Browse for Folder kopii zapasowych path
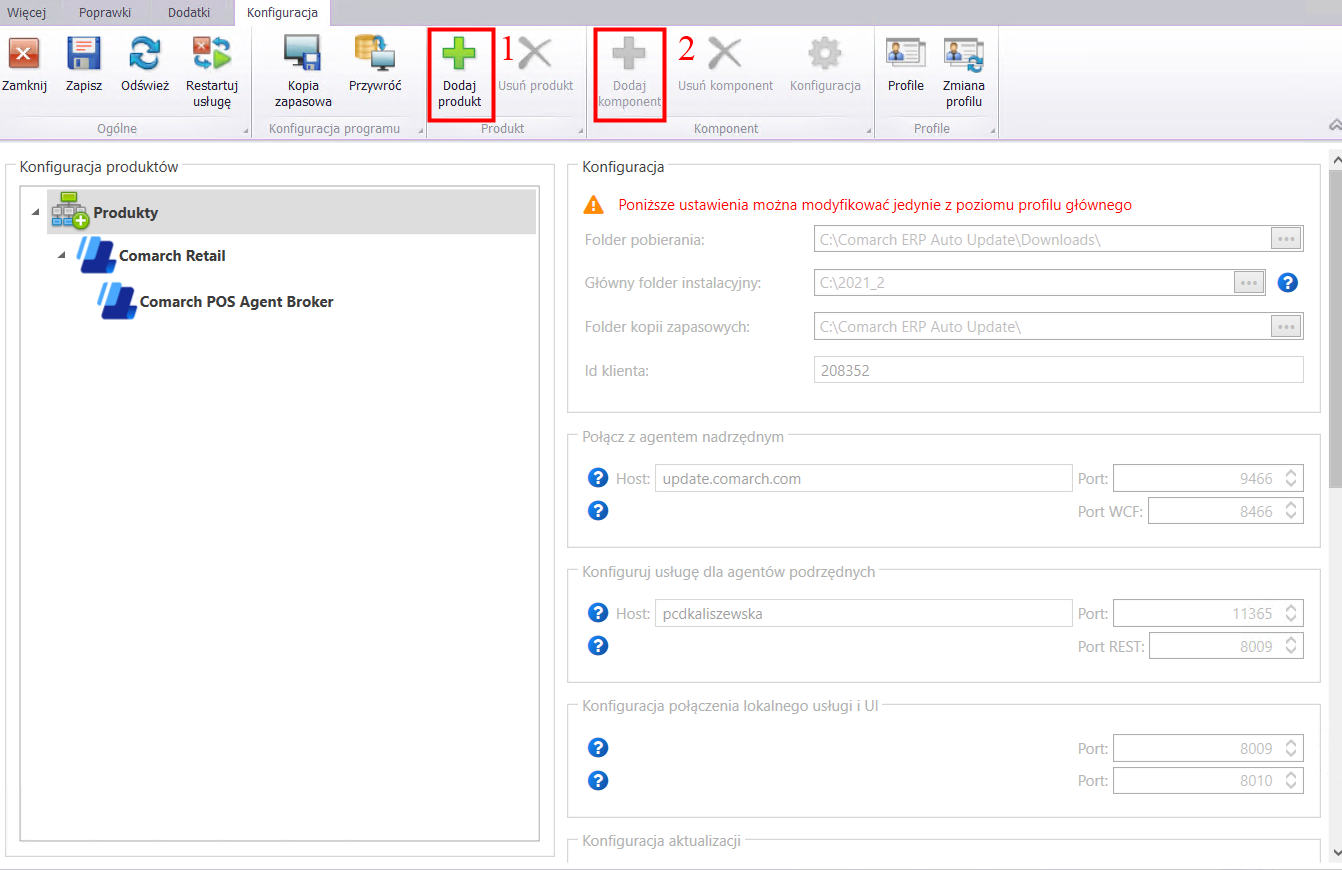 (1286, 326)
